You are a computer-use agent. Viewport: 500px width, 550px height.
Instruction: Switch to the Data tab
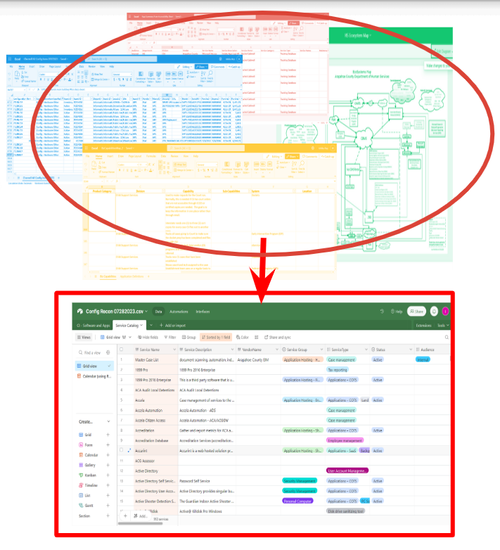tap(159, 311)
